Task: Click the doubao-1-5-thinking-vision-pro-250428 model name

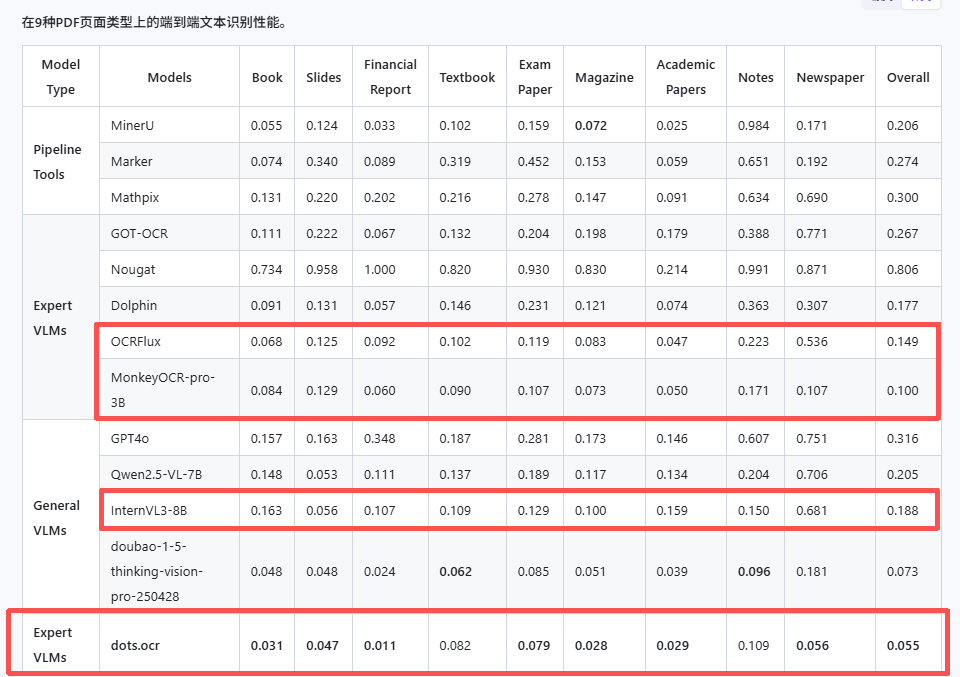Action: point(157,571)
